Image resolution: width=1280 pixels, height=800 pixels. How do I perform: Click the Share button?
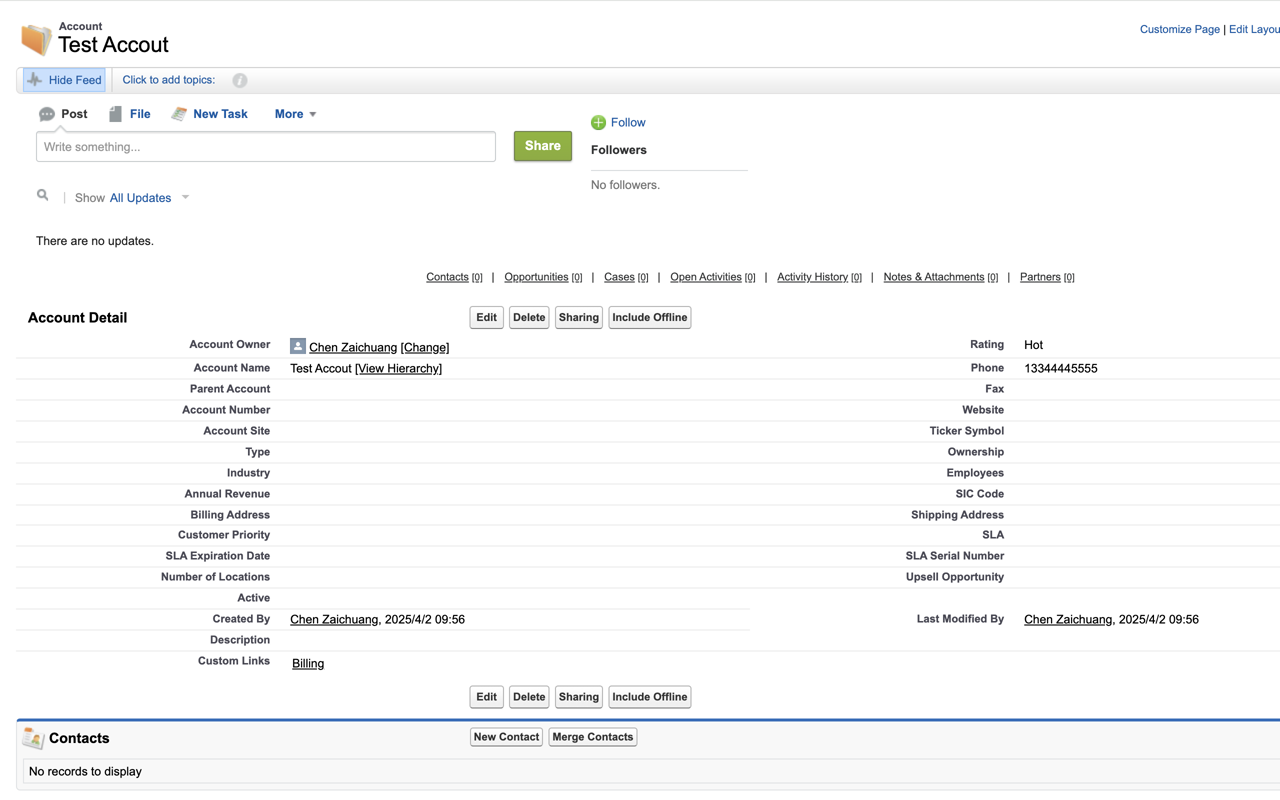pos(542,145)
